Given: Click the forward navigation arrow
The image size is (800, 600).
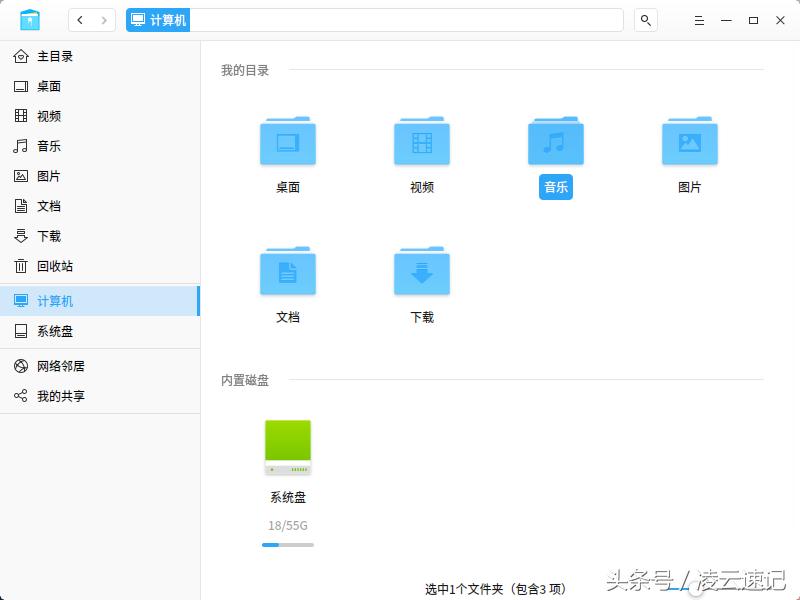Looking at the screenshot, I should pyautogui.click(x=103, y=19).
